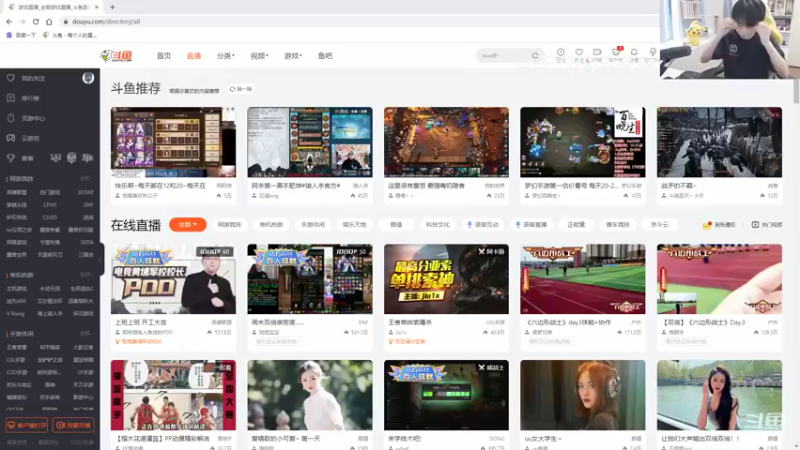Open the message icon with red badge

(x=616, y=53)
